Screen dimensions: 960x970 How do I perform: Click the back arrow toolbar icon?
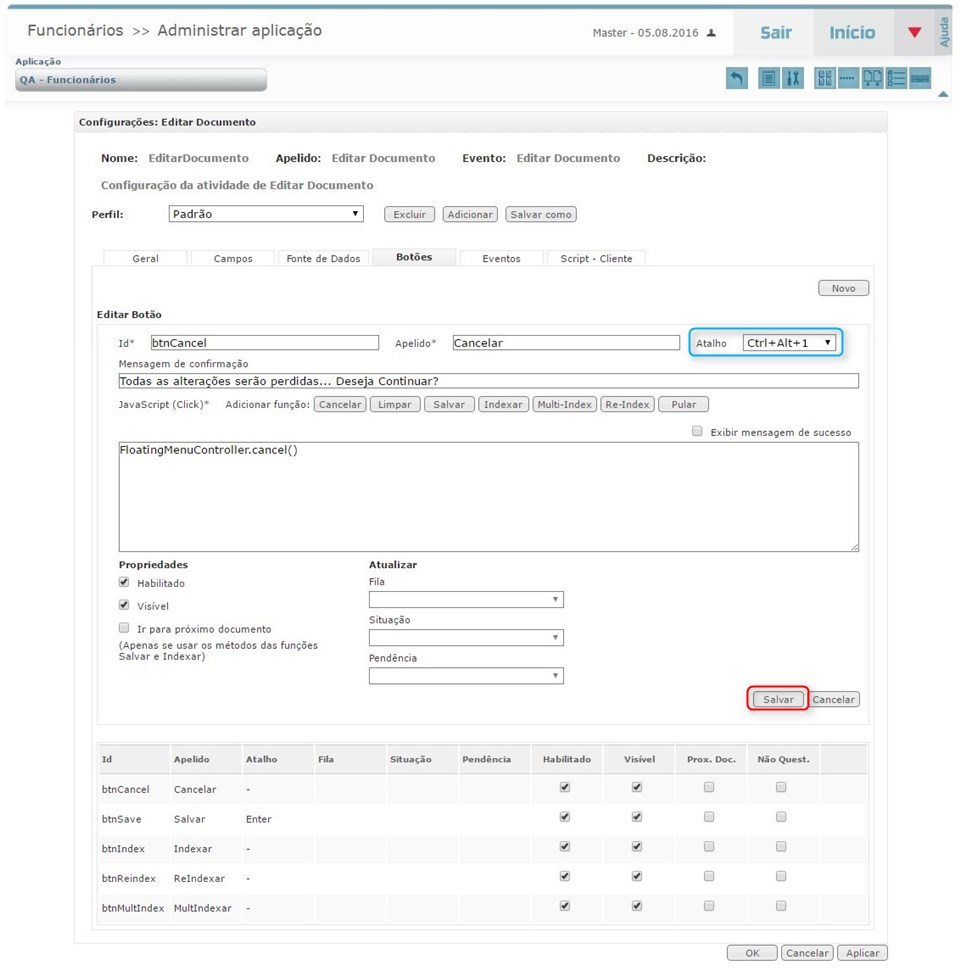pos(737,78)
